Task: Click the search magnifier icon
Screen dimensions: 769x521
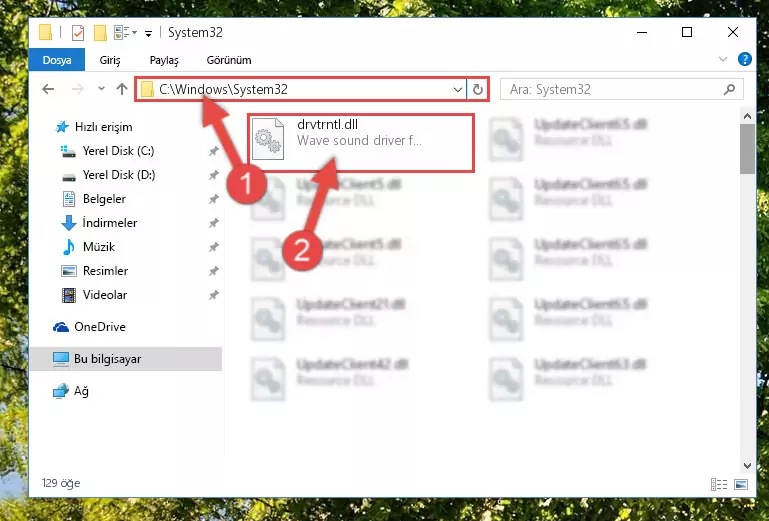Action: pos(729,89)
